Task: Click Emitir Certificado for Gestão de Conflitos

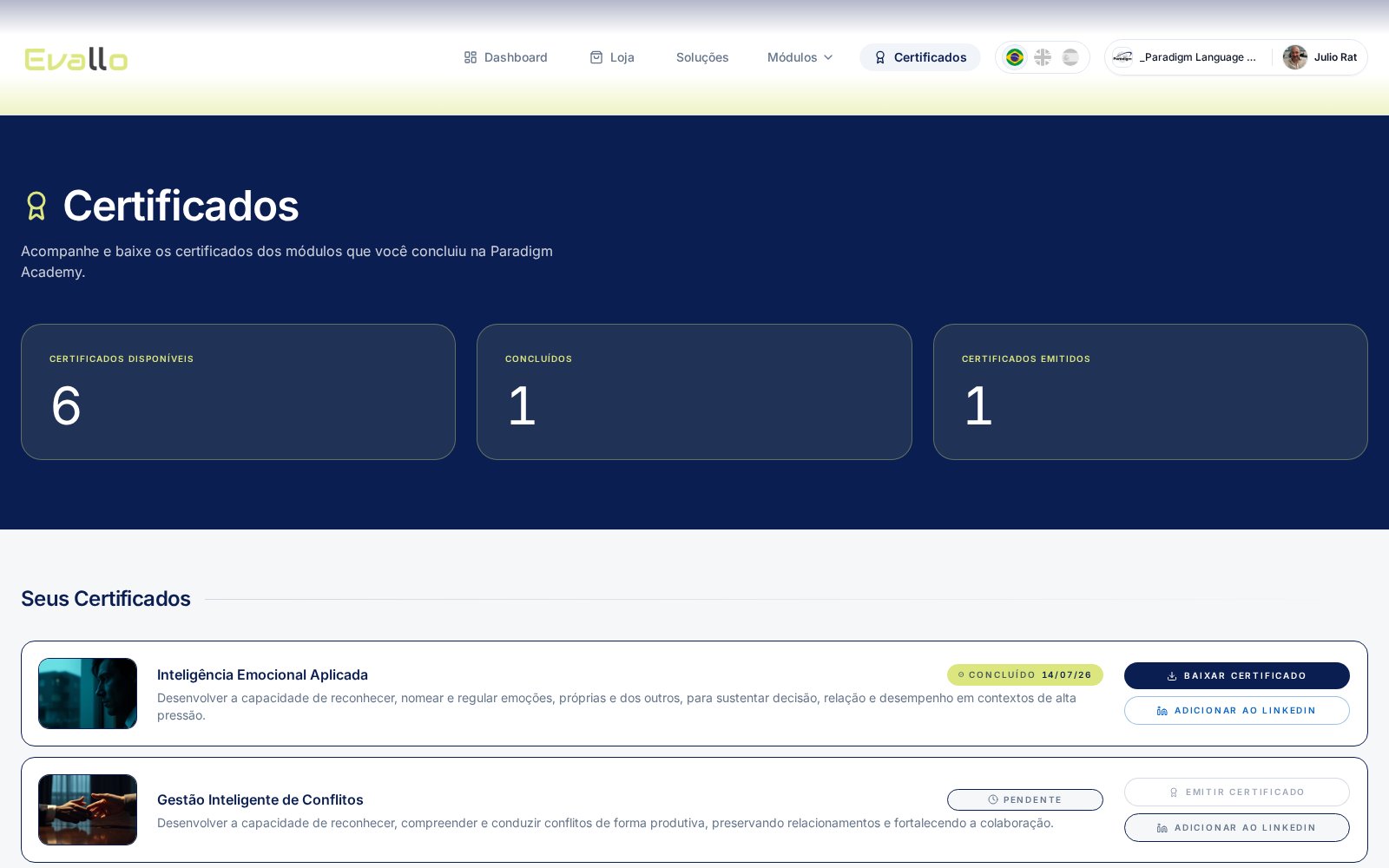Action: pyautogui.click(x=1236, y=792)
